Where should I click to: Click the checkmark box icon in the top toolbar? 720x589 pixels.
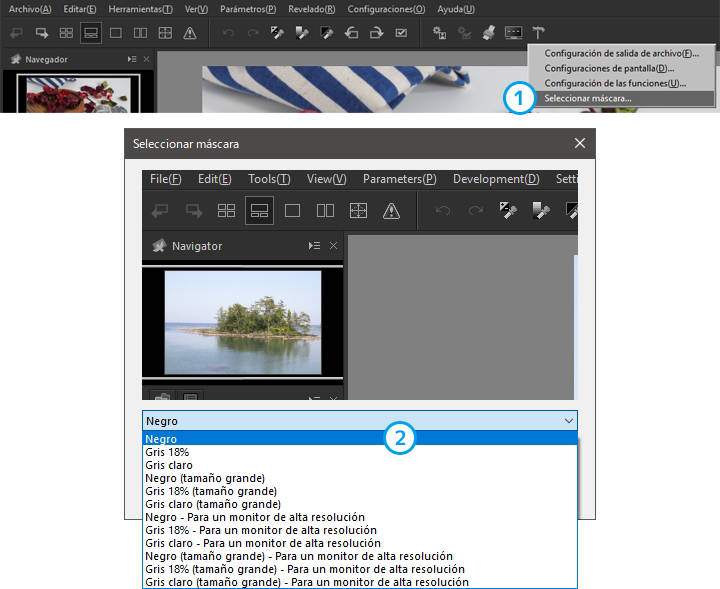401,33
